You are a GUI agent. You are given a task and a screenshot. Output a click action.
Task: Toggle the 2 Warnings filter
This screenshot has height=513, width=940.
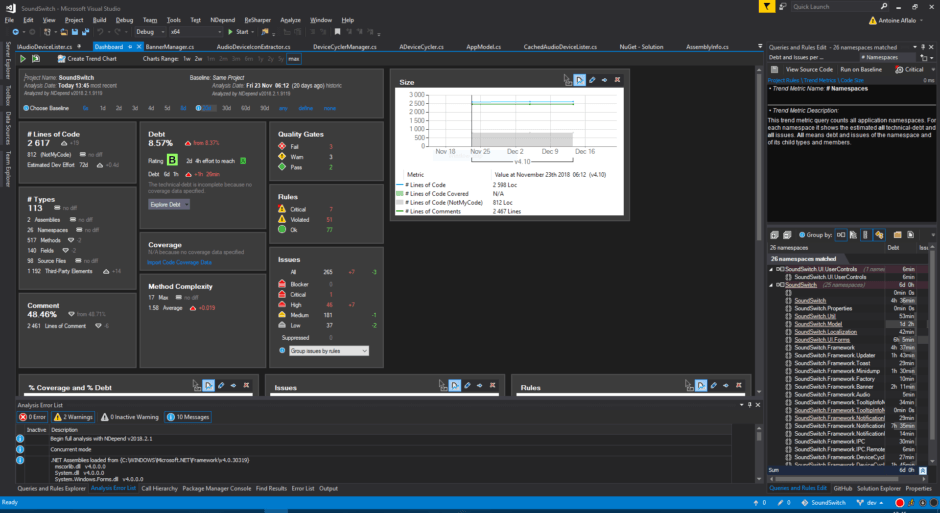pos(73,417)
